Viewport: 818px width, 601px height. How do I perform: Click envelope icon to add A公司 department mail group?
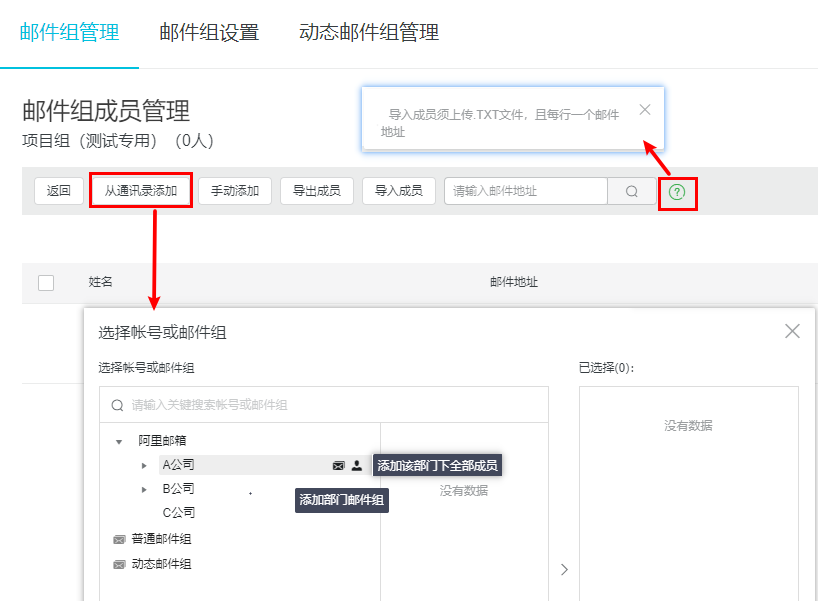pos(339,465)
